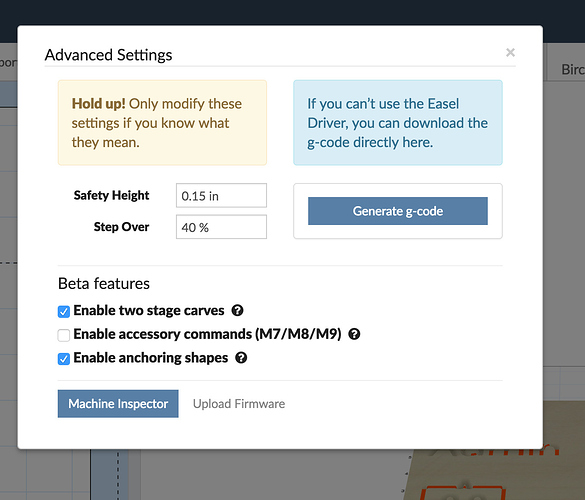
Task: Click the Enable accessory commands label text
Action: pos(207,334)
